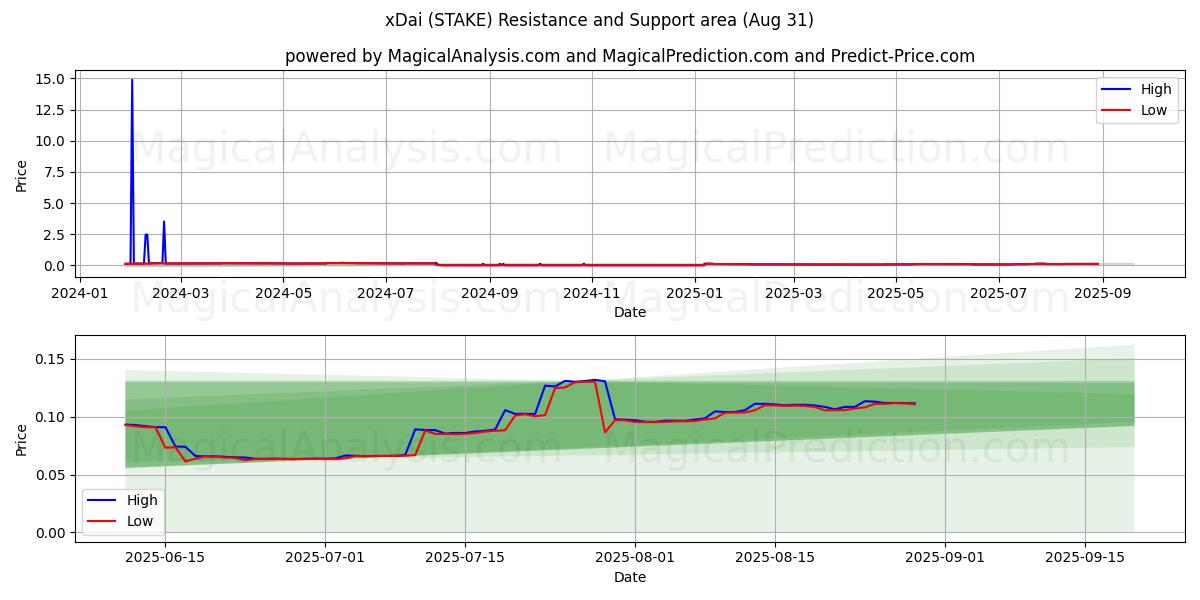The height and width of the screenshot is (600, 1200).
Task: Click the bottom chart x-axis label '2025-08-15'
Action: point(775,558)
